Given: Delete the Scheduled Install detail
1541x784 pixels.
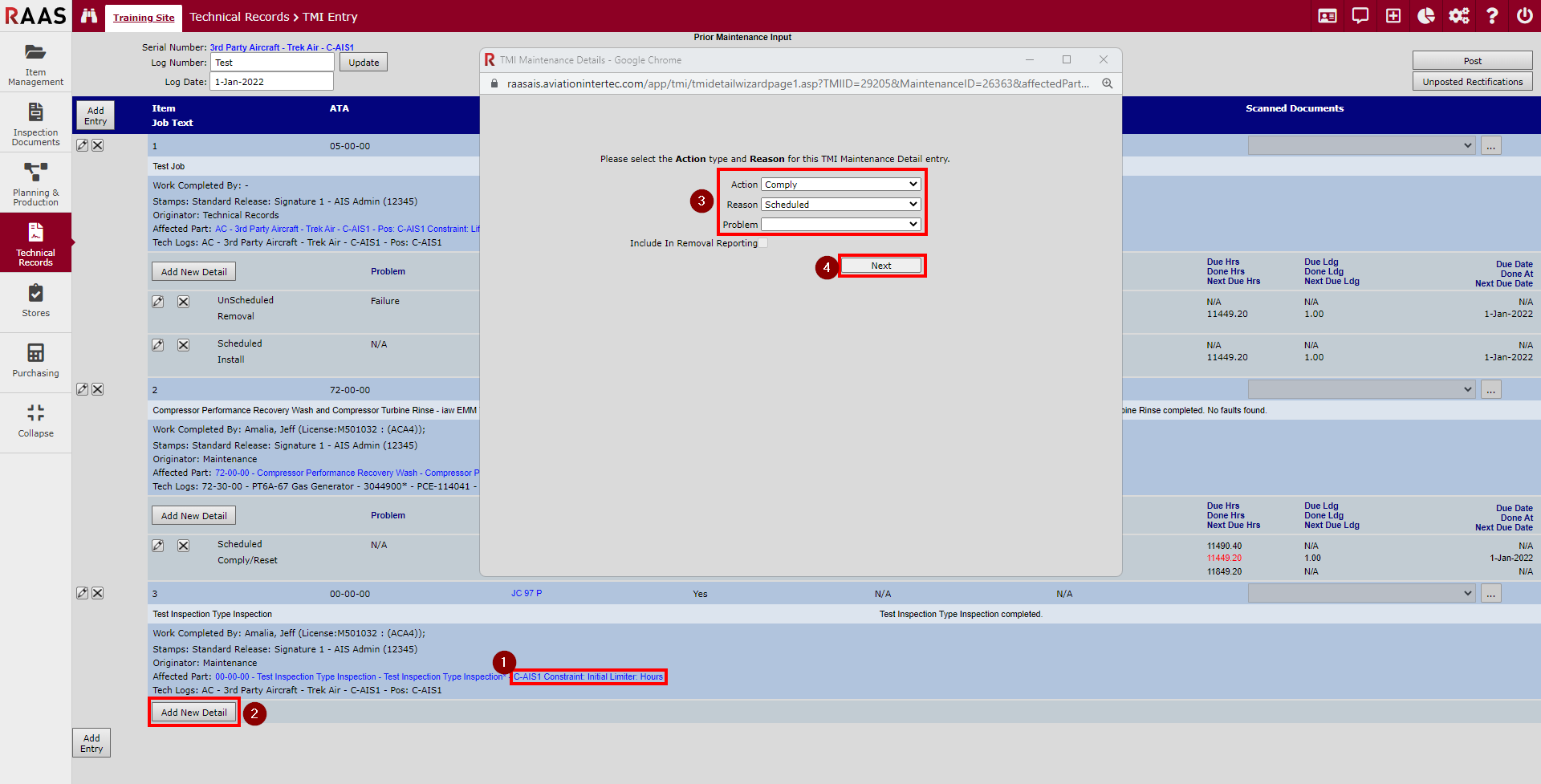Looking at the screenshot, I should pyautogui.click(x=183, y=345).
